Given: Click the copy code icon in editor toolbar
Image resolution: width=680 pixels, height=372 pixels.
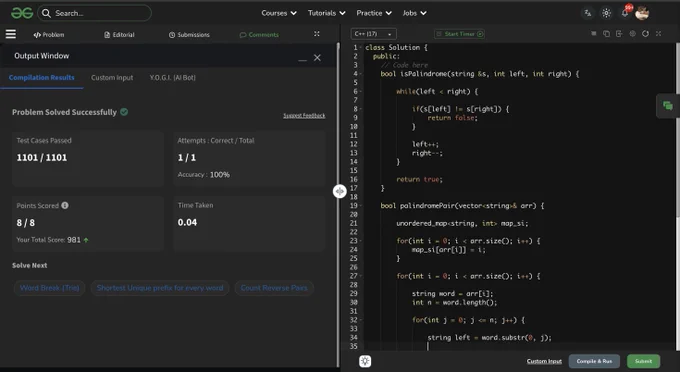Looking at the screenshot, I should pyautogui.click(x=606, y=34).
